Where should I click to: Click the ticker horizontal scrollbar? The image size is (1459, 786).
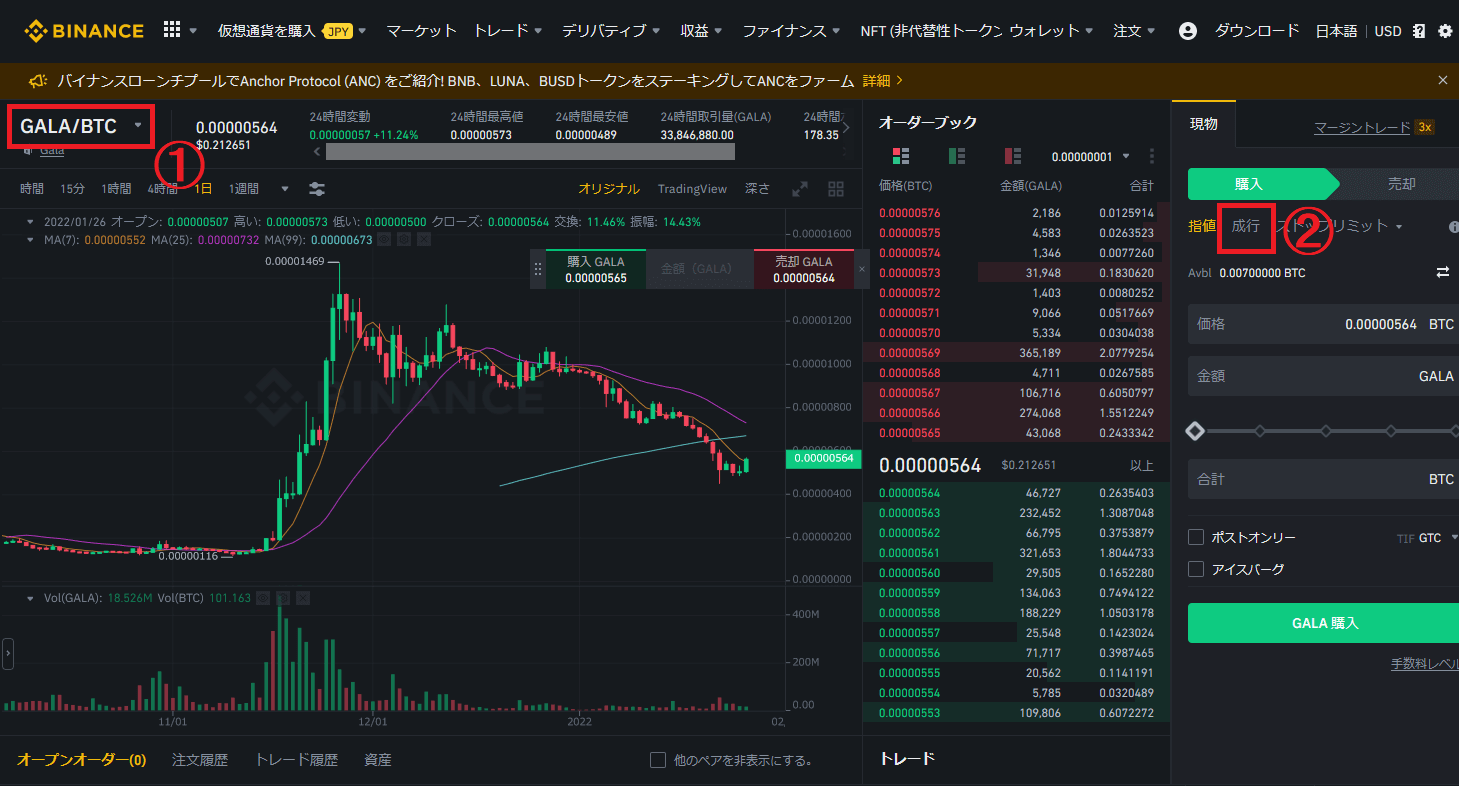click(x=530, y=152)
